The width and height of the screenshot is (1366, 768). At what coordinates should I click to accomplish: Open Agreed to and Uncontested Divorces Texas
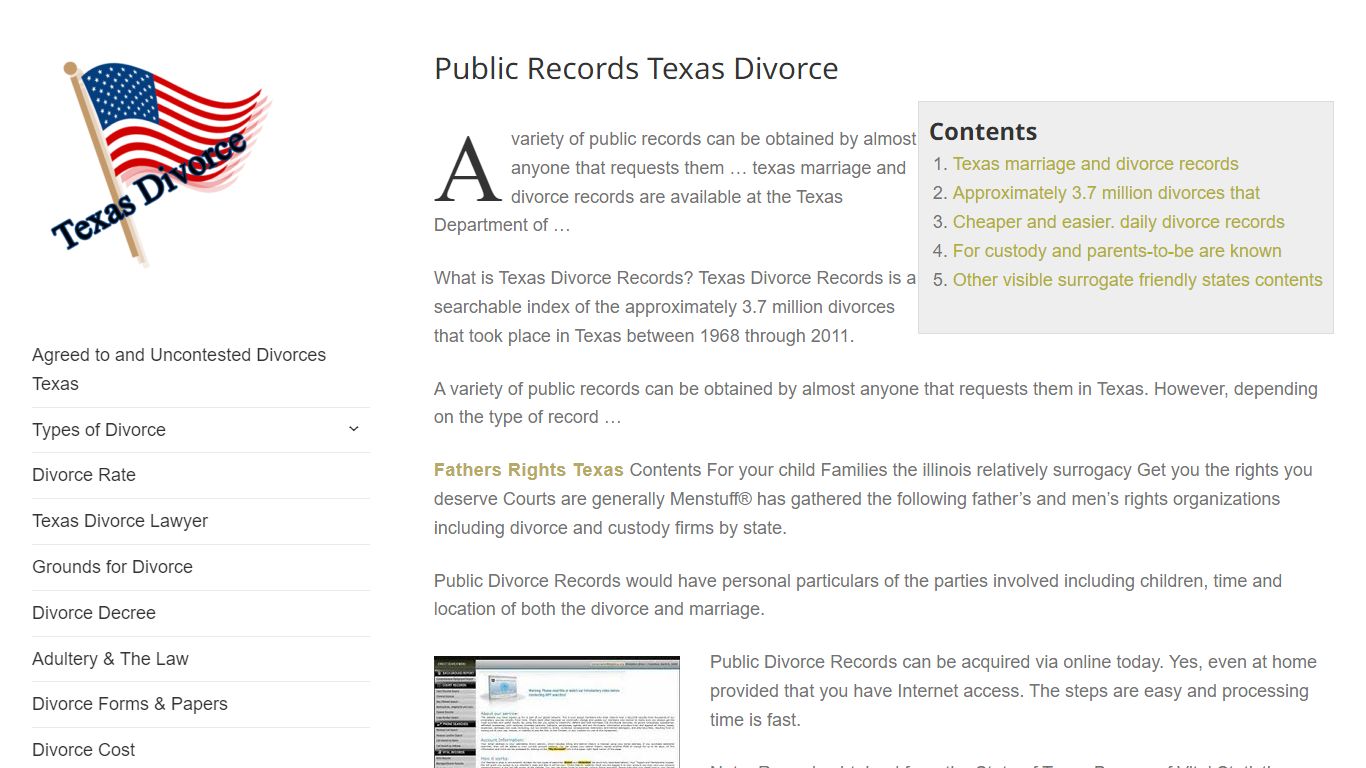coord(179,369)
